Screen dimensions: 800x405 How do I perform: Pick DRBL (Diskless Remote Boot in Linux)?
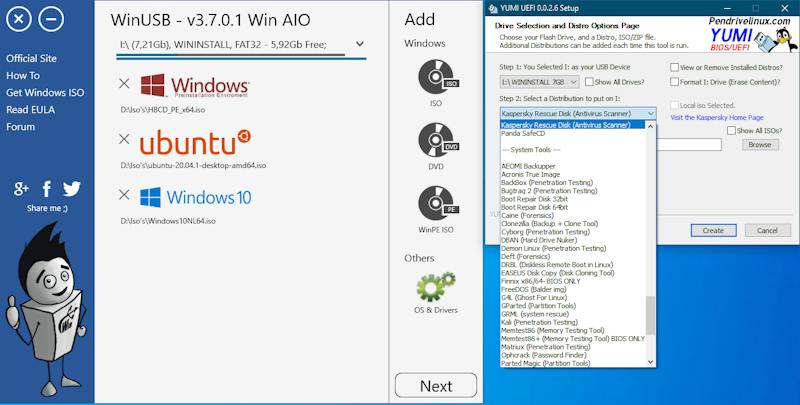[x=557, y=265]
